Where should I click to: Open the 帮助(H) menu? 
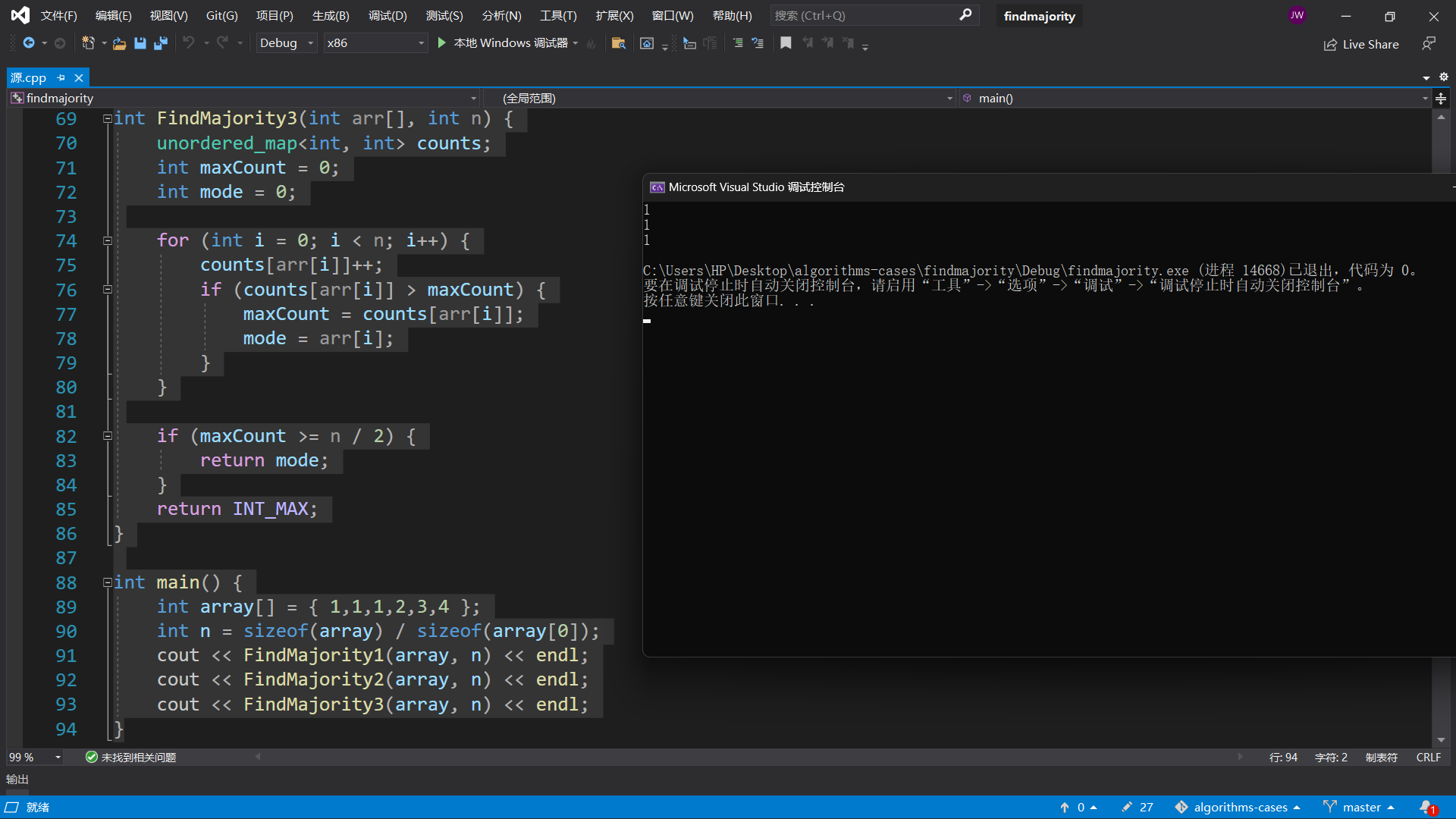pyautogui.click(x=732, y=15)
